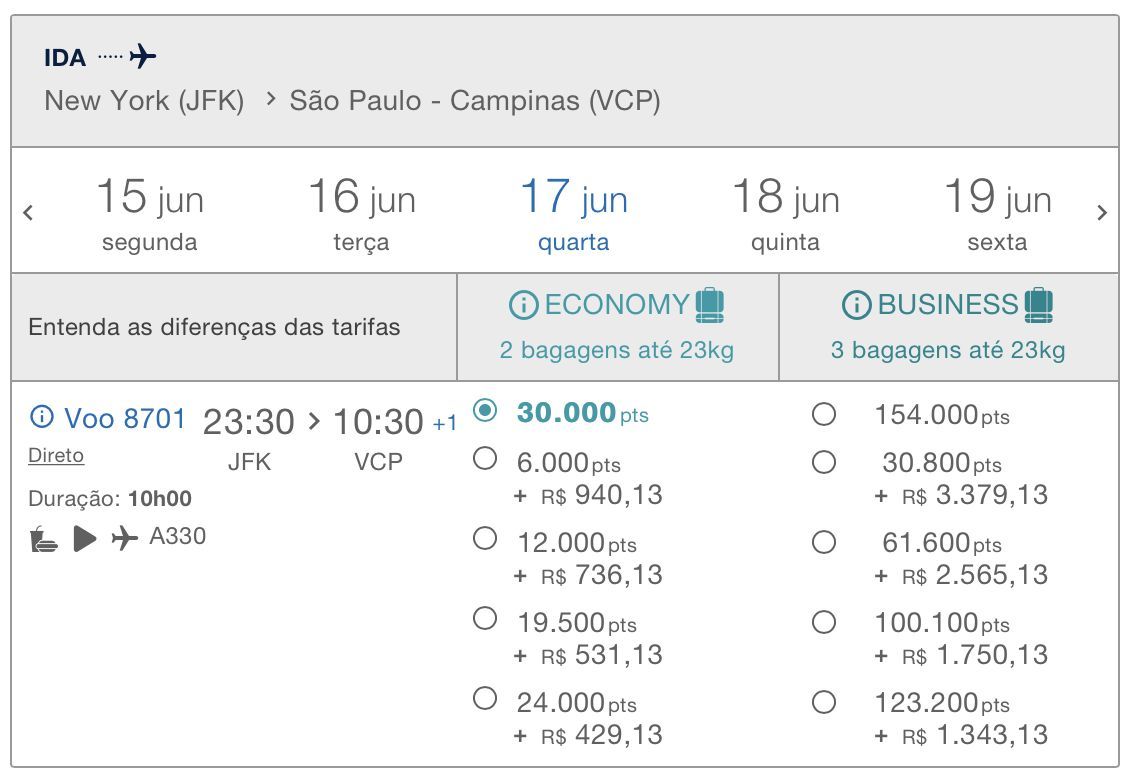
Task: Go to earlier dates with left arrow
Action: [28, 212]
